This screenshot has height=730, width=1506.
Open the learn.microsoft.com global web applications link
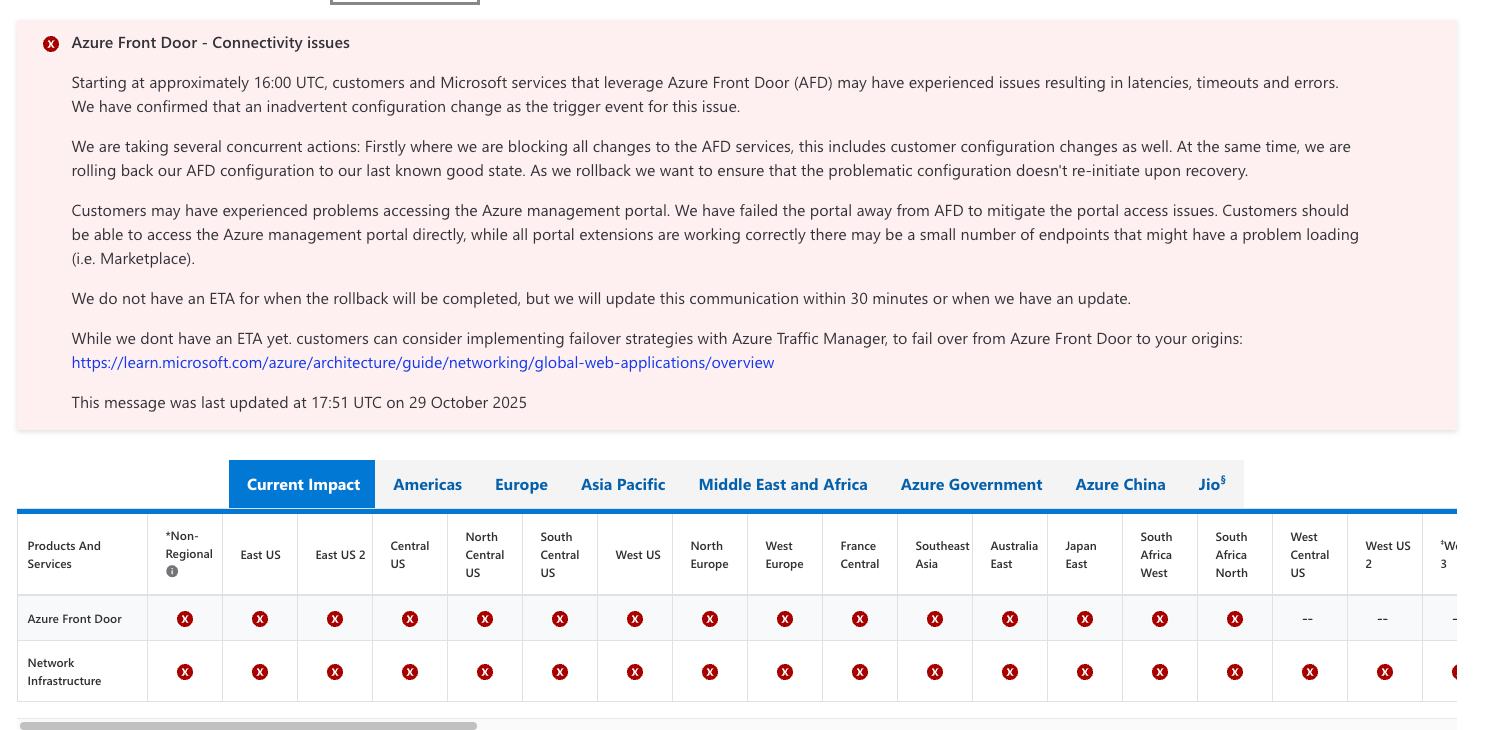[423, 363]
